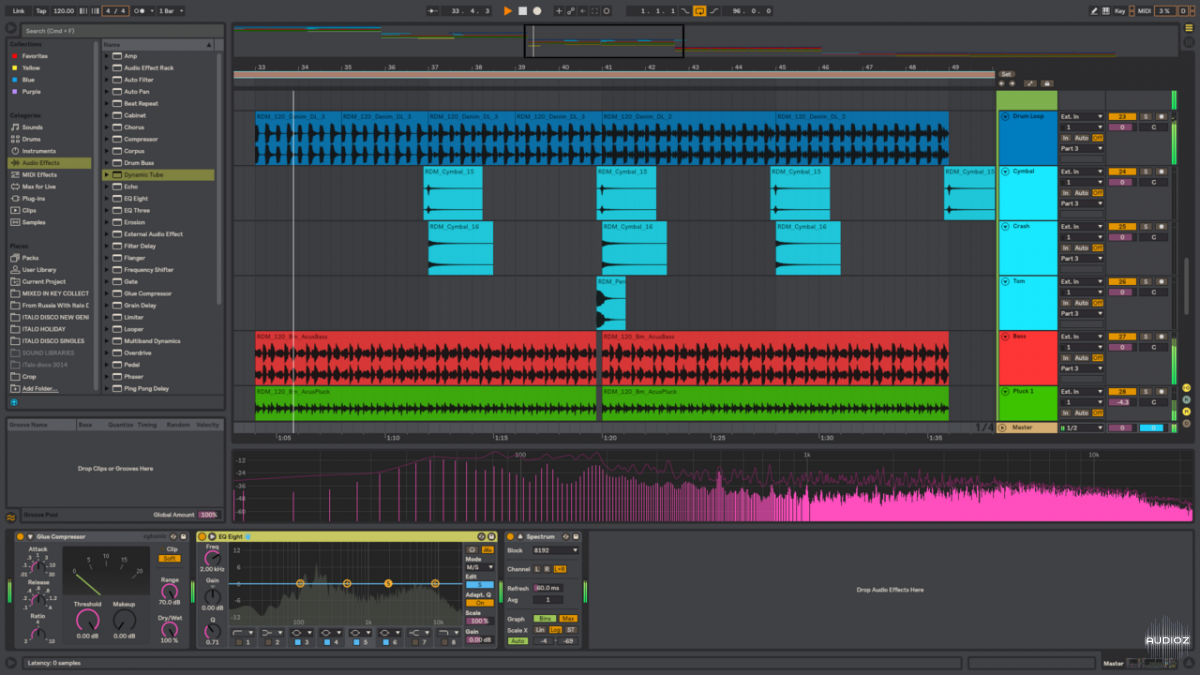The width and height of the screenshot is (1200, 675).
Task: Arm the Arrangement Record button
Action: [x=537, y=11]
